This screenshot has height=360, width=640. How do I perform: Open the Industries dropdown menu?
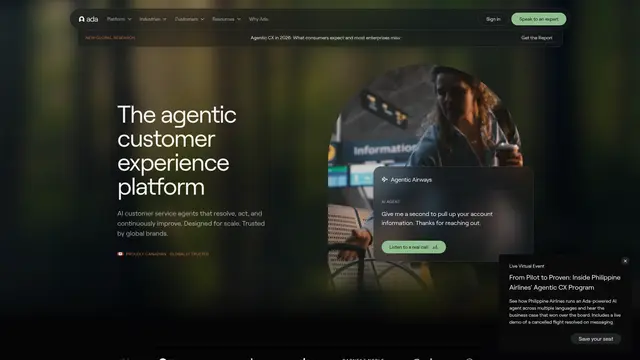point(153,19)
